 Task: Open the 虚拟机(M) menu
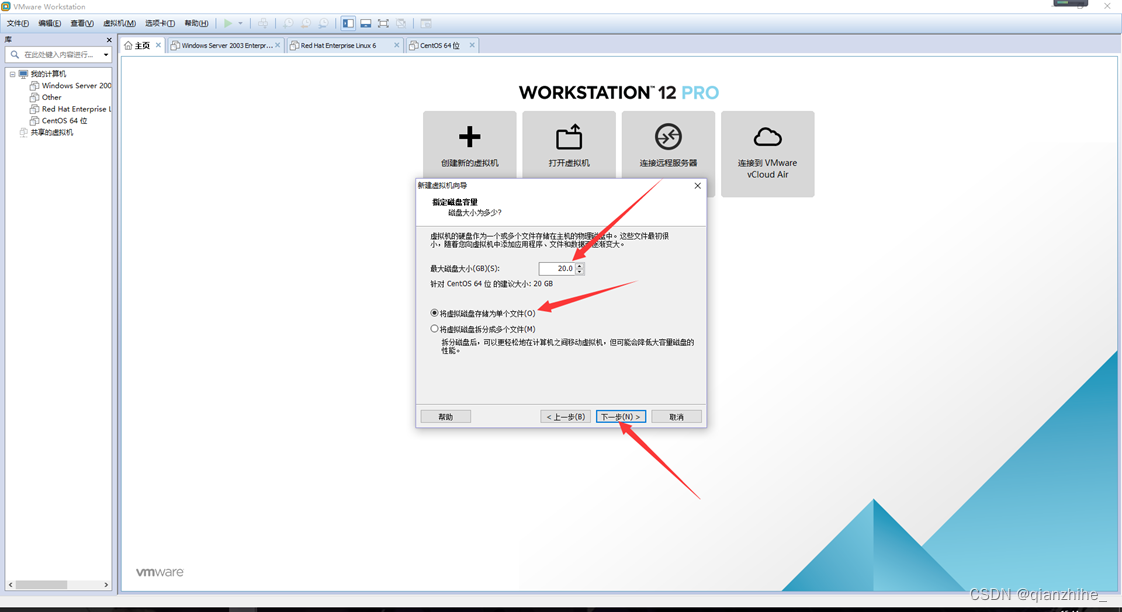pos(119,23)
